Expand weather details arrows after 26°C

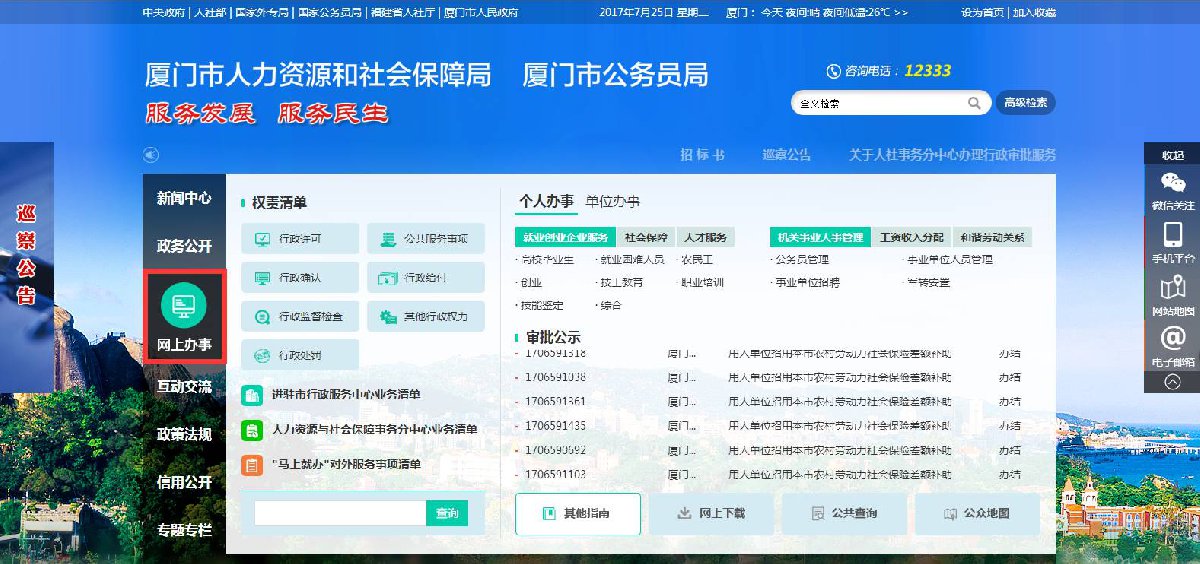(900, 13)
